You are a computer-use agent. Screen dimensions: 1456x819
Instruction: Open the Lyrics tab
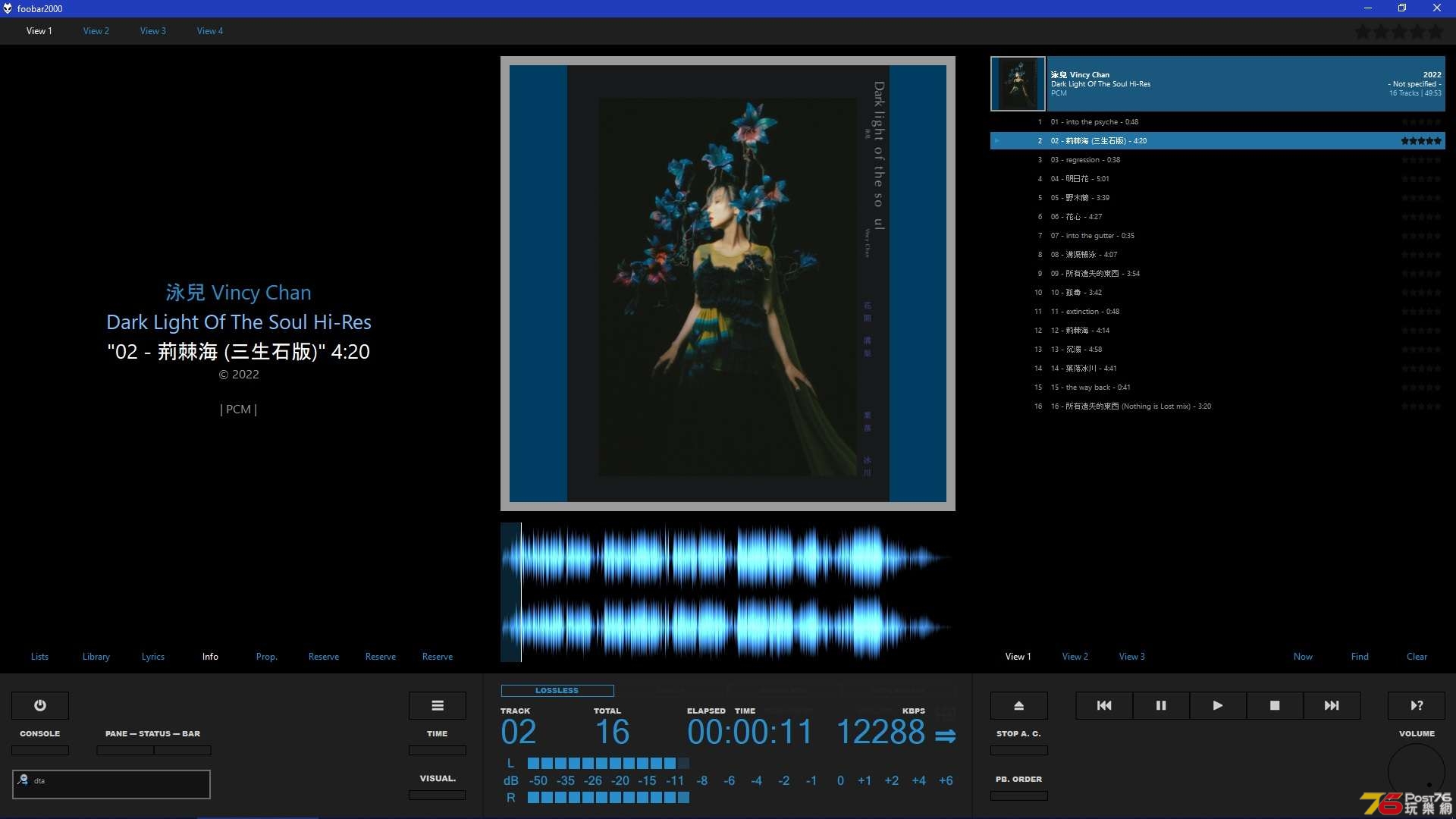[153, 657]
